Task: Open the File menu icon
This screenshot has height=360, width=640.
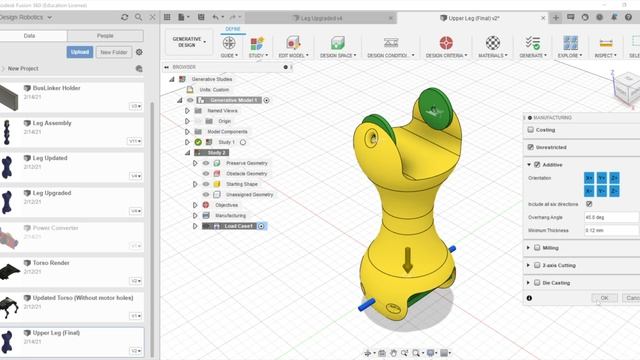Action: pos(183,17)
